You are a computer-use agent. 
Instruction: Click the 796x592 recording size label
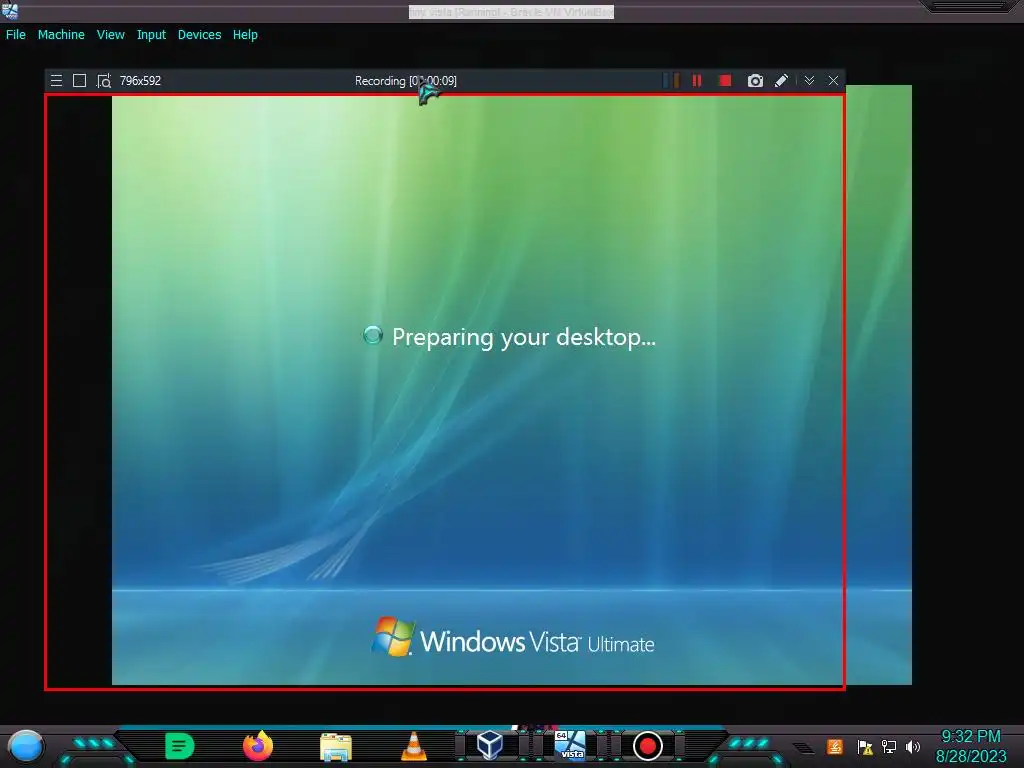pos(140,80)
